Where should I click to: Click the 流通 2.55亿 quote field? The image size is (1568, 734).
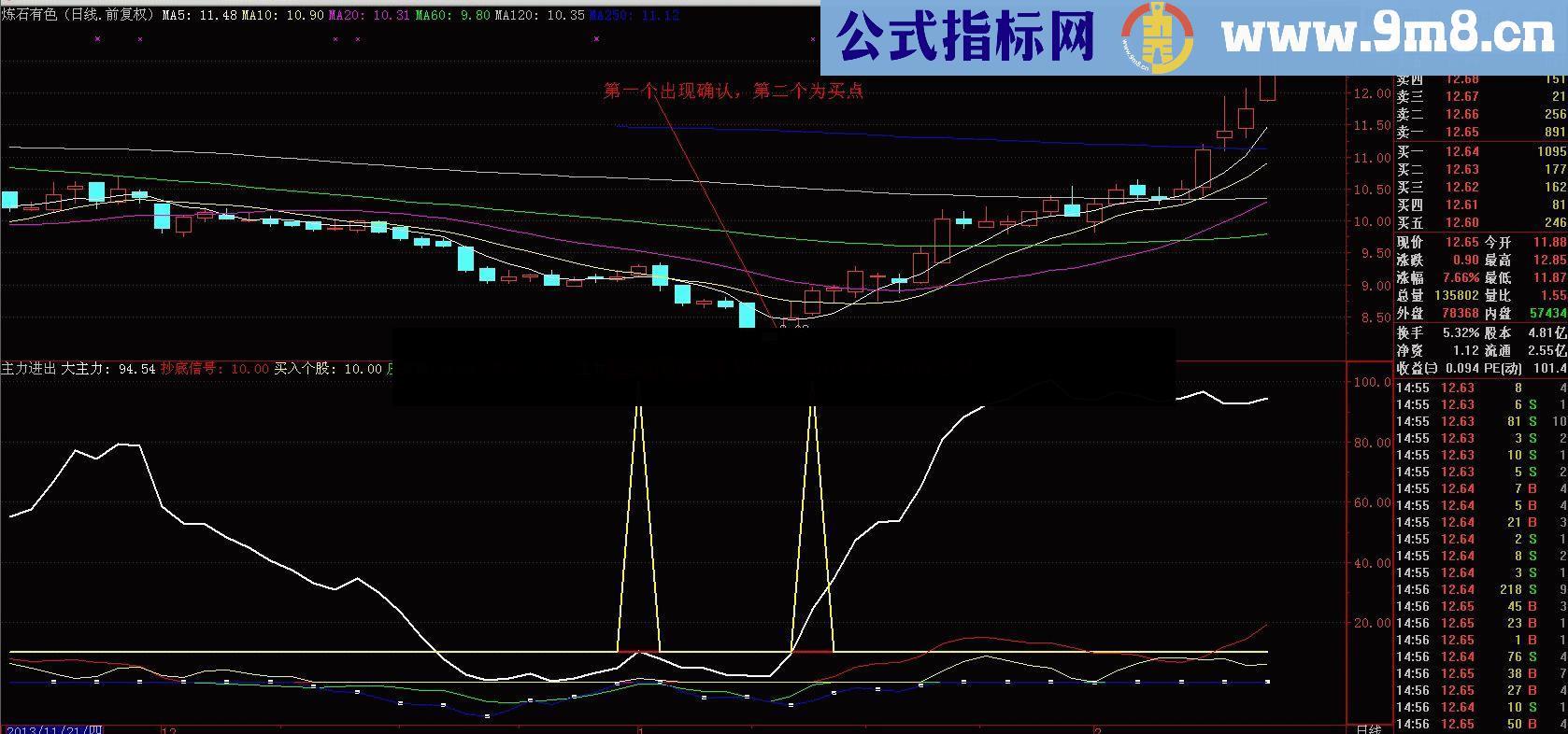1526,350
